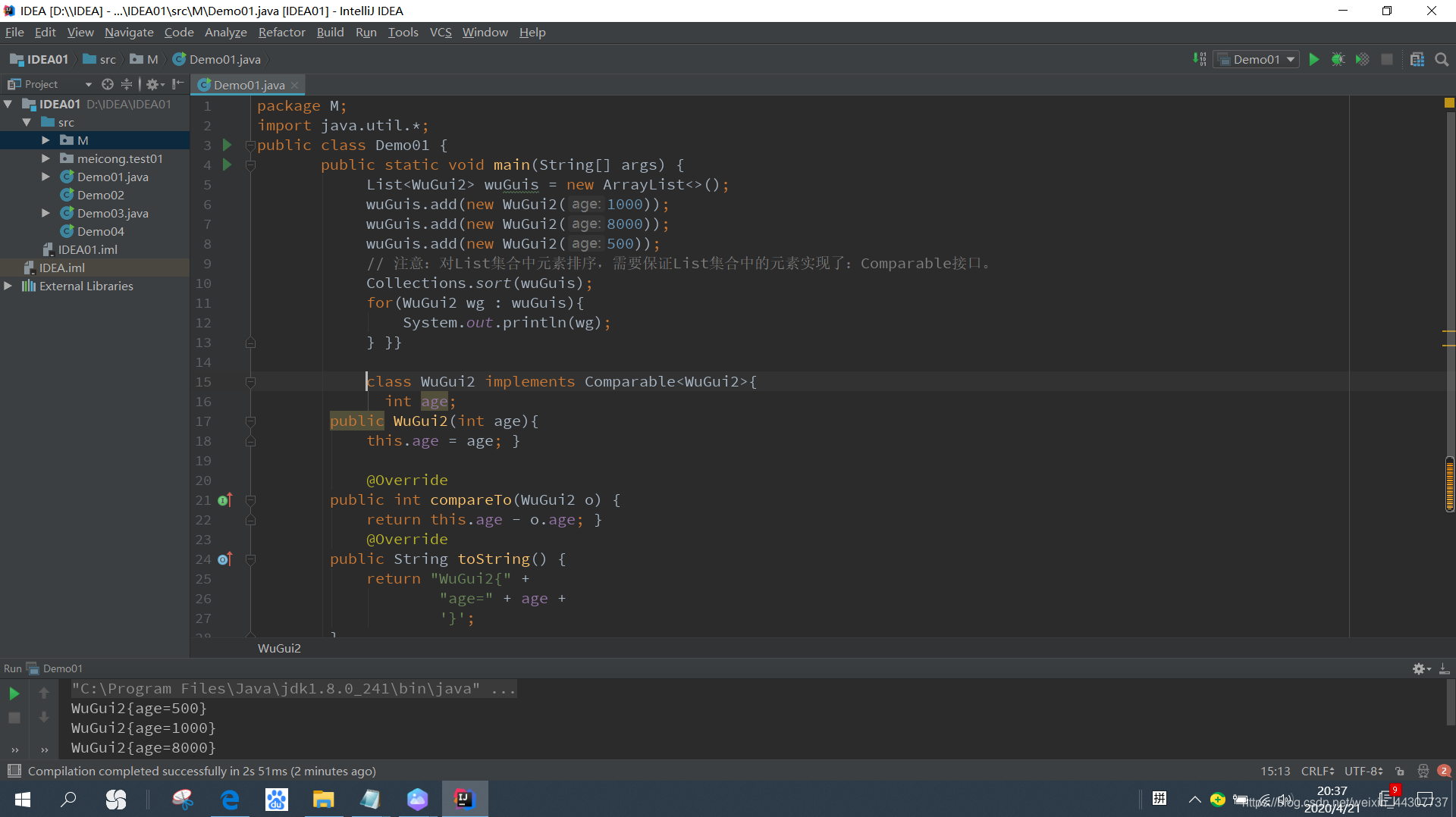Toggle tool window bars via bottom-left icon
Screen dimensions: 1456x817
14,771
